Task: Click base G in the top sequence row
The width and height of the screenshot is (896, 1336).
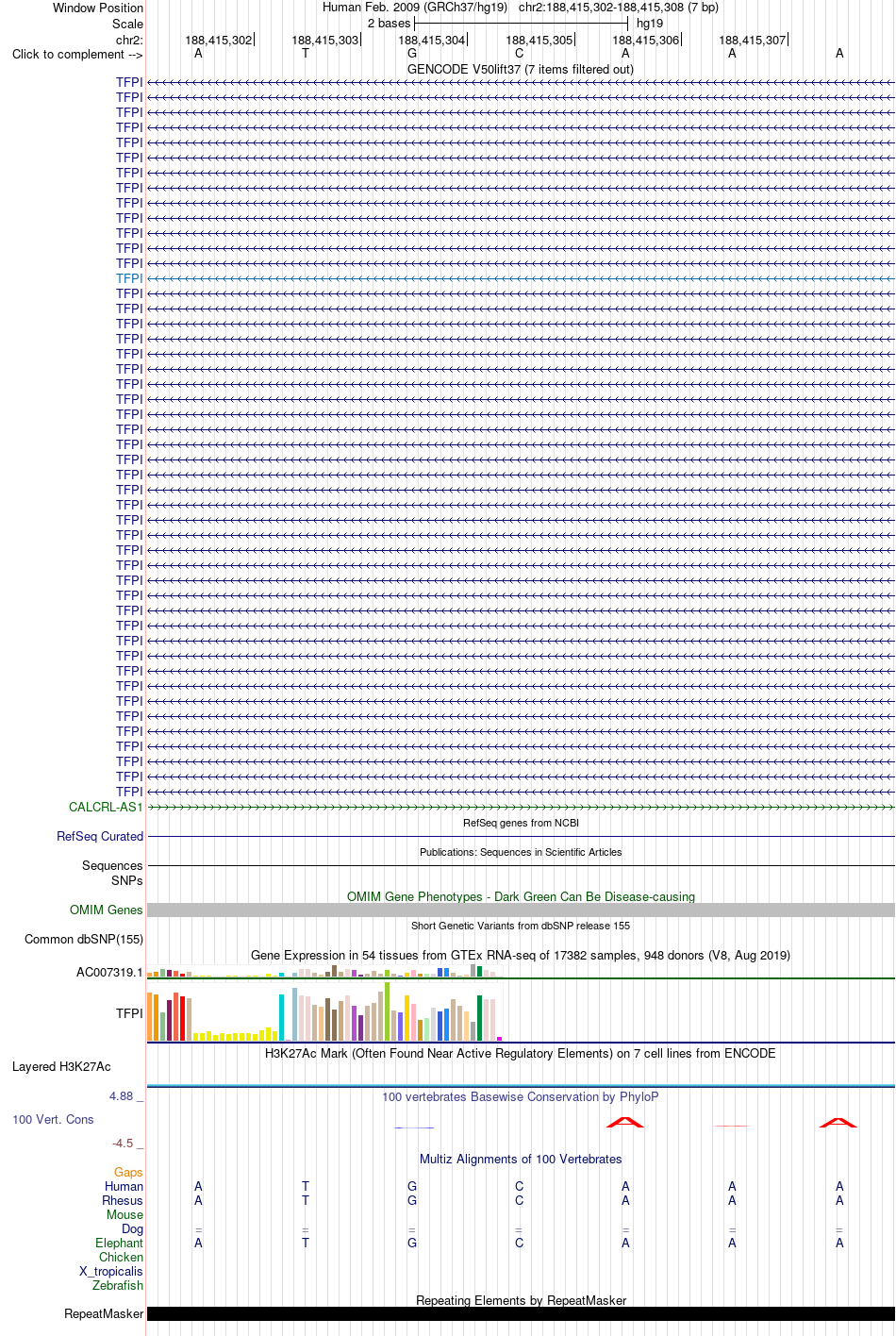Action: [x=412, y=54]
